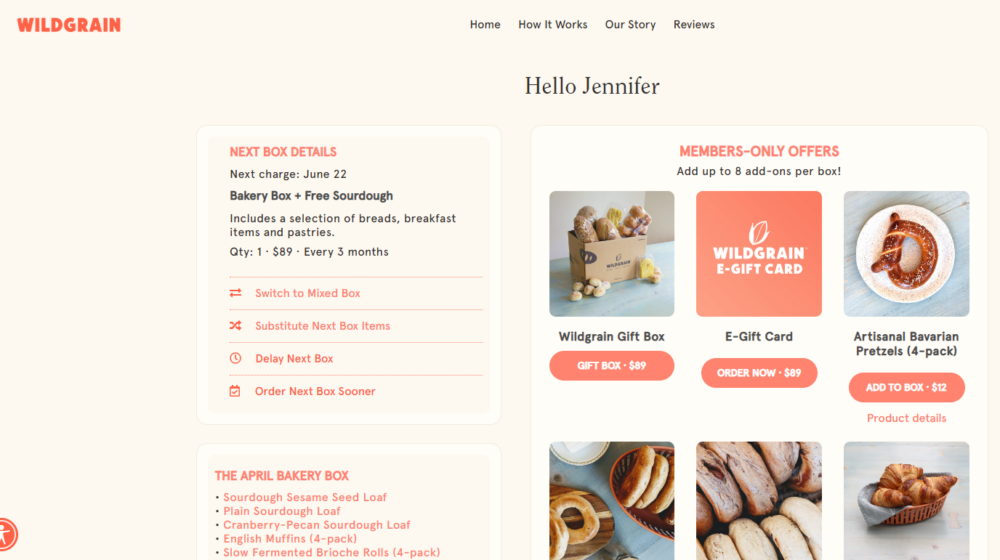Select the Switch to Mixed Box link
This screenshot has width=1000, height=560.
(307, 293)
